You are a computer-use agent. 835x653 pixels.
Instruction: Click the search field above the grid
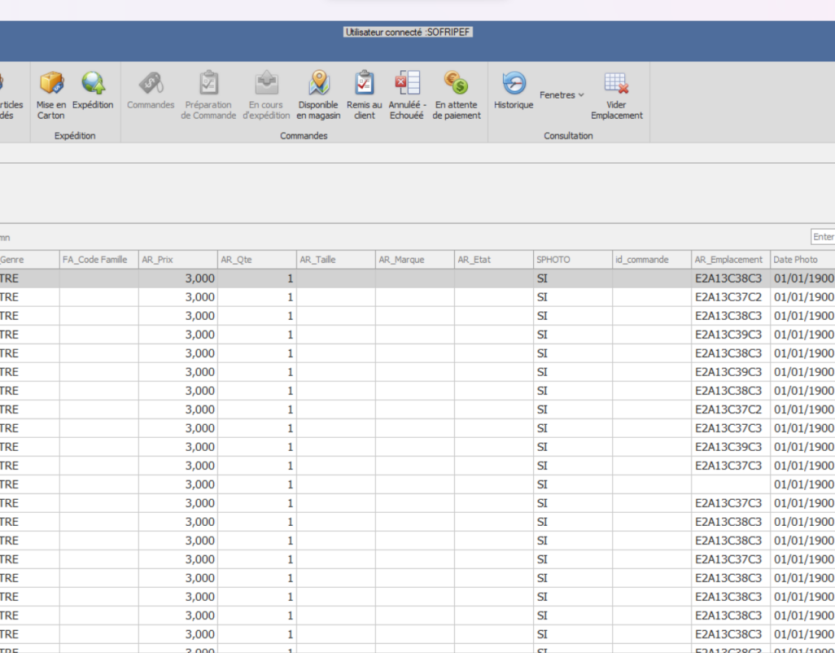tap(822, 237)
